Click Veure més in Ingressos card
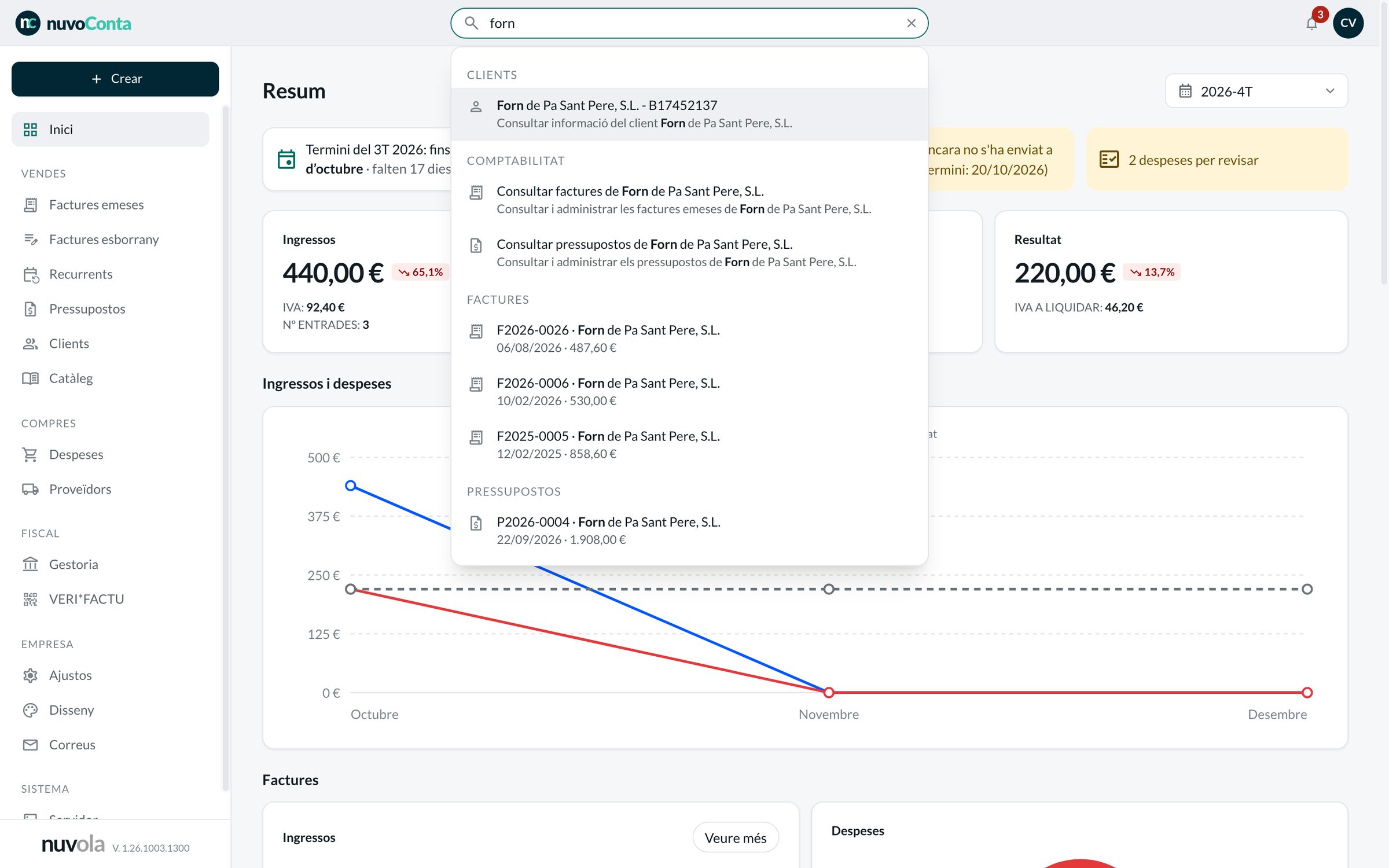 pyautogui.click(x=735, y=838)
